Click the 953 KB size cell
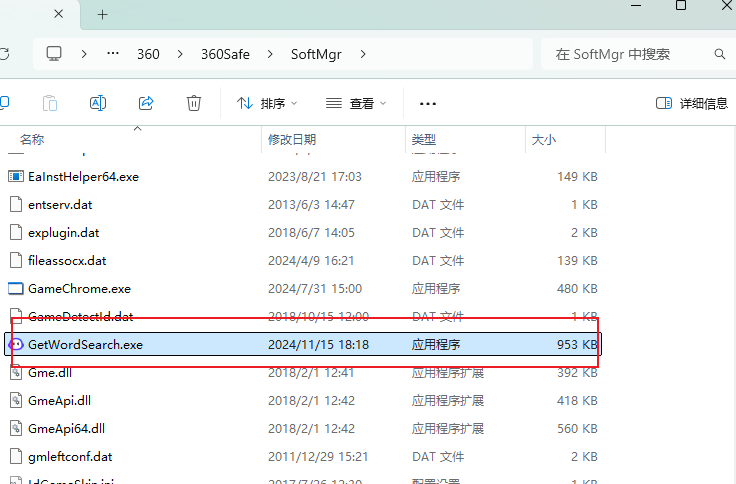This screenshot has width=736, height=484. [577, 345]
